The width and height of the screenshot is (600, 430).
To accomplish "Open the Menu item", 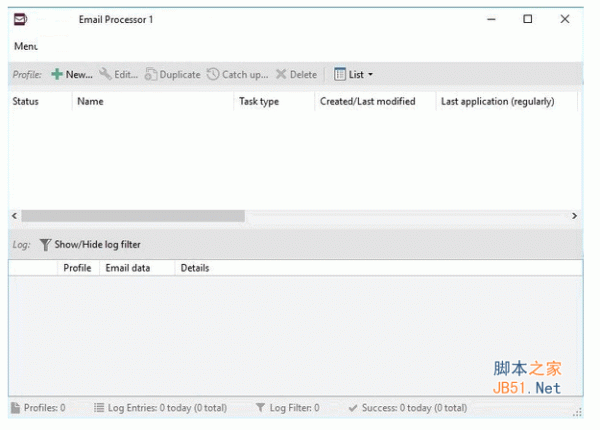I will [25, 46].
